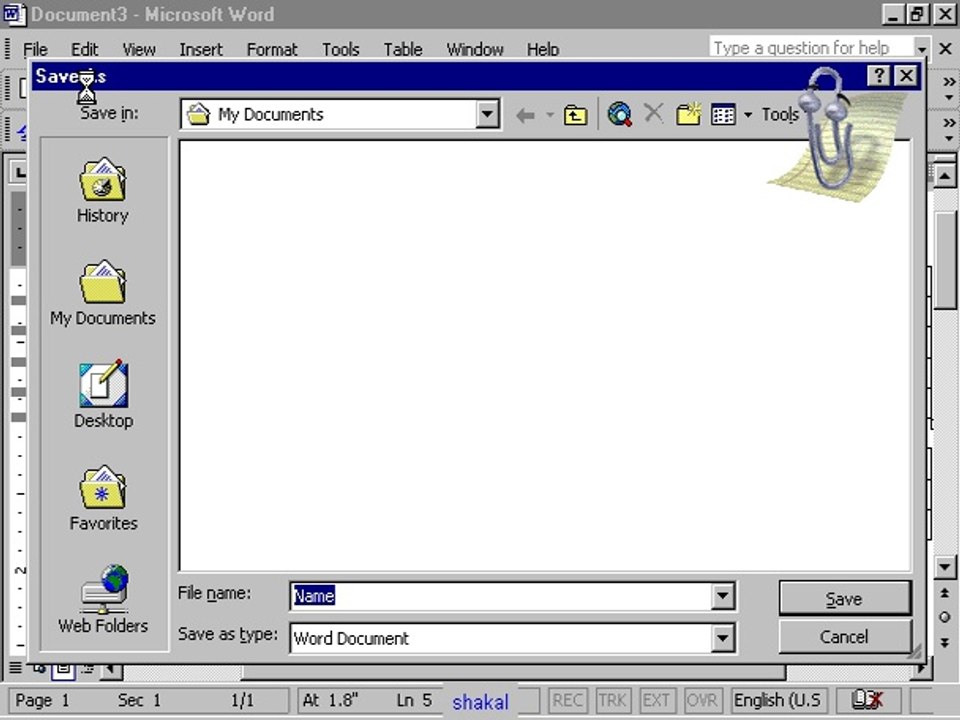The height and width of the screenshot is (720, 960).
Task: Click English (U.S language indicator
Action: (778, 700)
